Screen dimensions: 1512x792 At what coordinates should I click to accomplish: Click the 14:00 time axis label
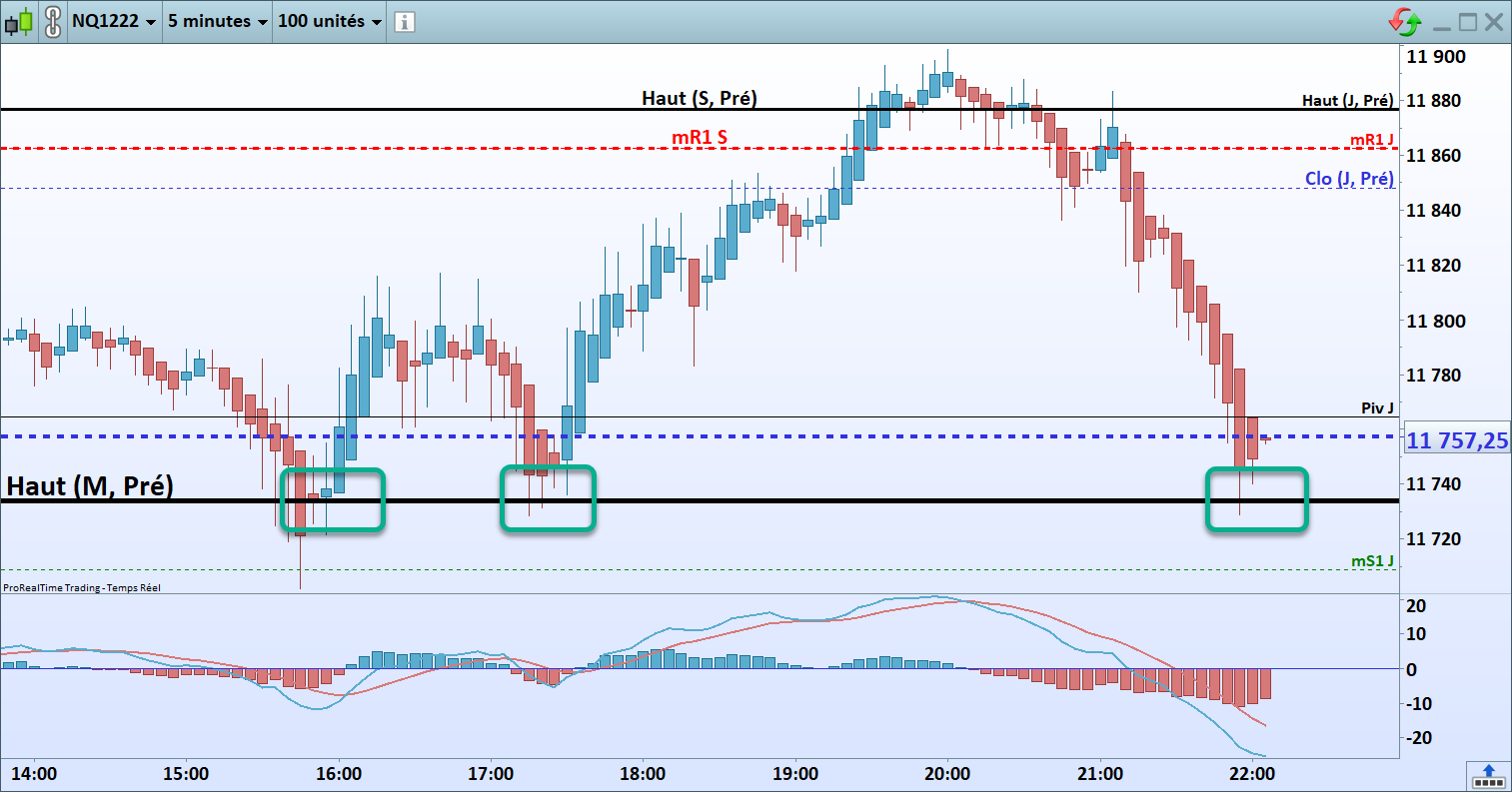pyautogui.click(x=33, y=774)
